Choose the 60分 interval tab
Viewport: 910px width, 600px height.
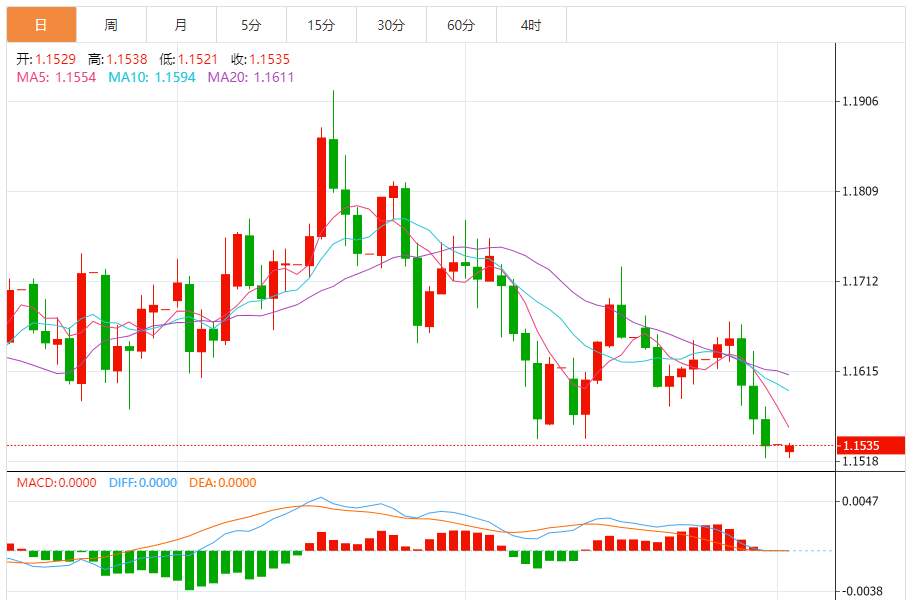tap(461, 25)
